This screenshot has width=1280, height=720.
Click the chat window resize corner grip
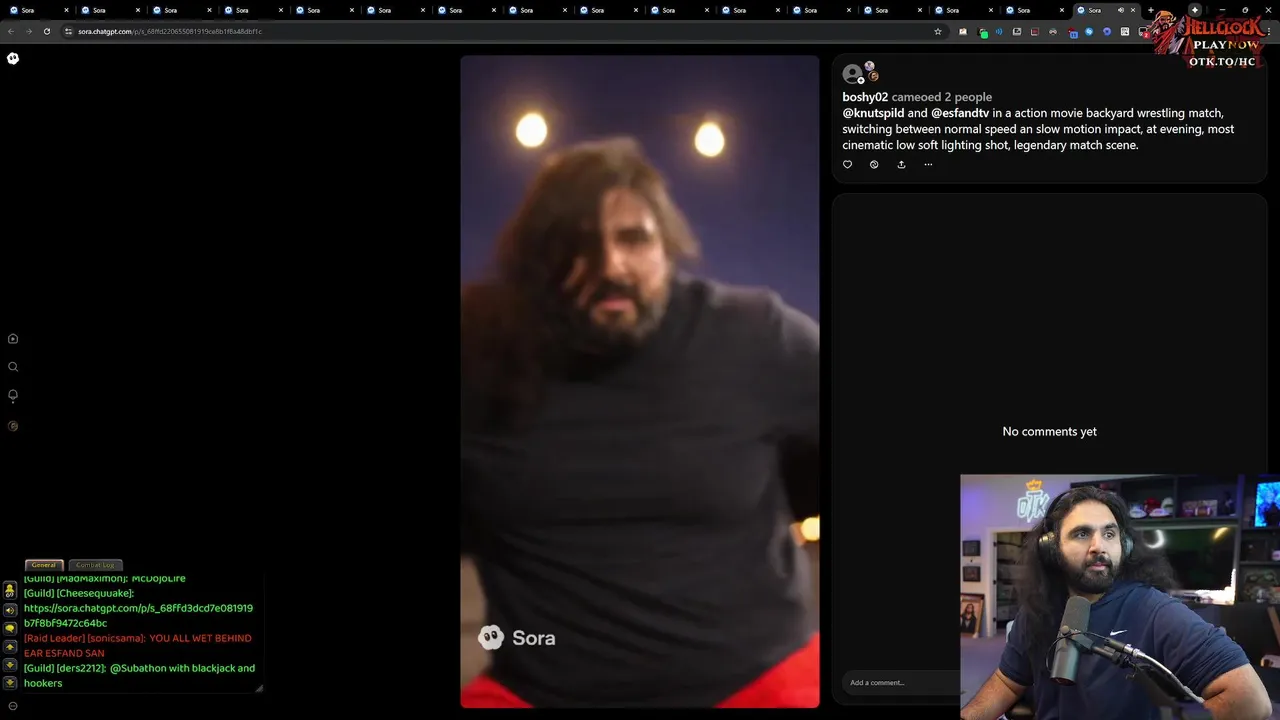tap(259, 688)
